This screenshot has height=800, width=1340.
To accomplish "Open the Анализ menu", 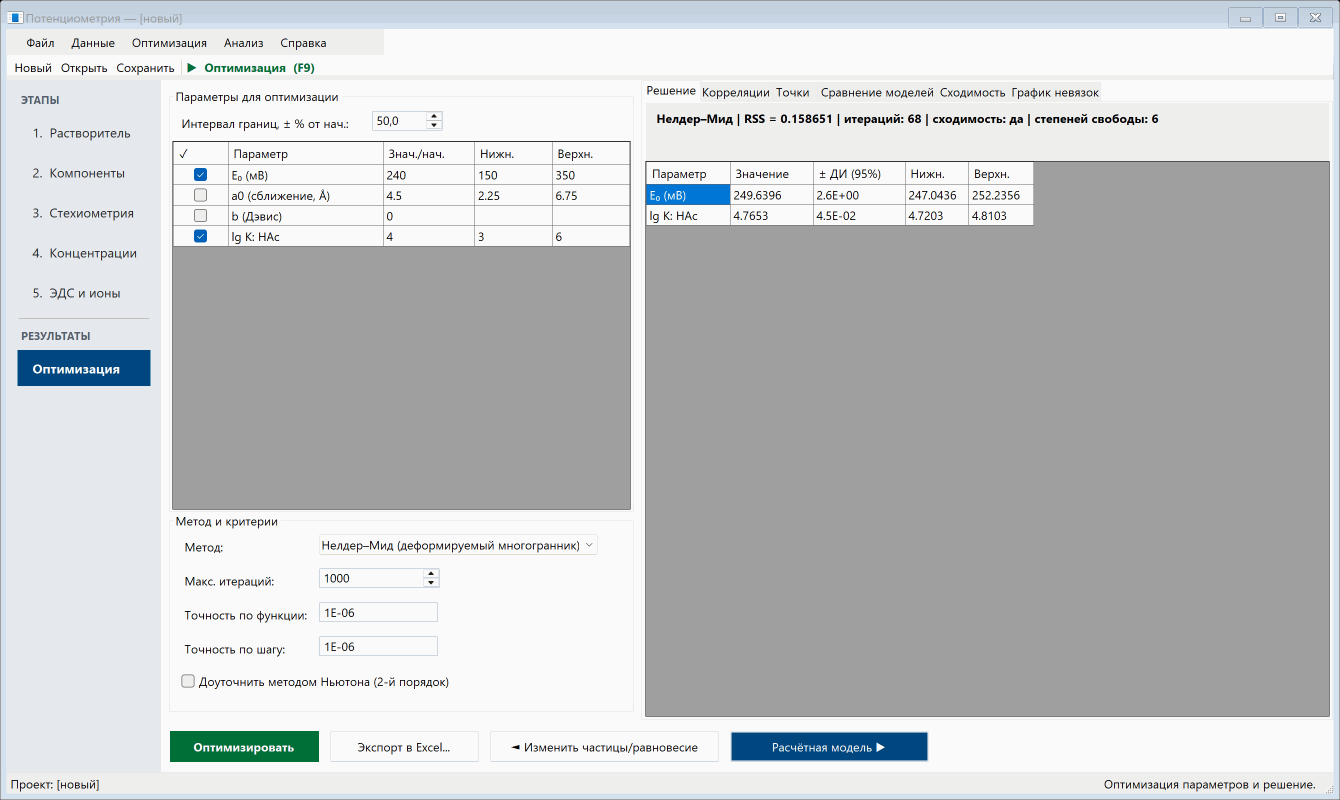I will point(244,43).
